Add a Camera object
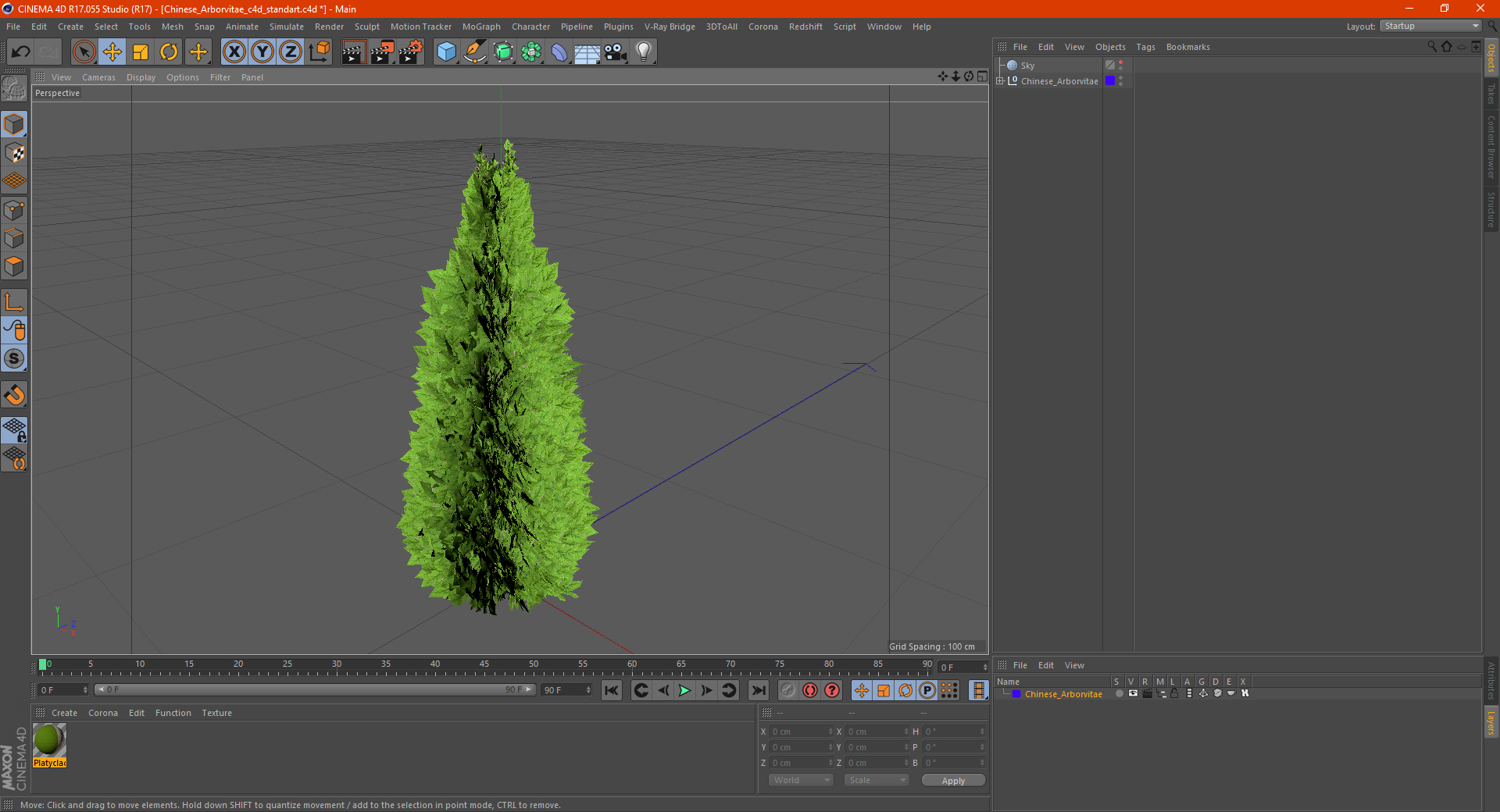 point(616,52)
